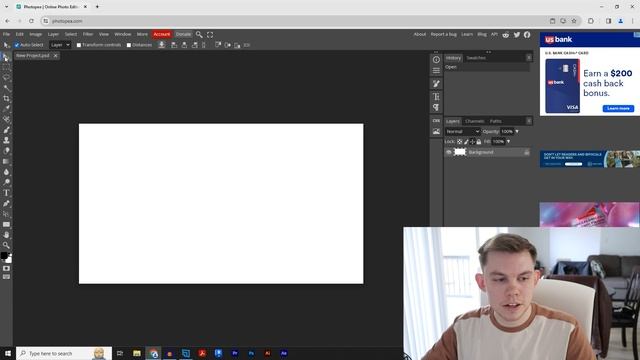Select the Blur drop tool
The width and height of the screenshot is (640, 360).
pyautogui.click(x=6, y=172)
